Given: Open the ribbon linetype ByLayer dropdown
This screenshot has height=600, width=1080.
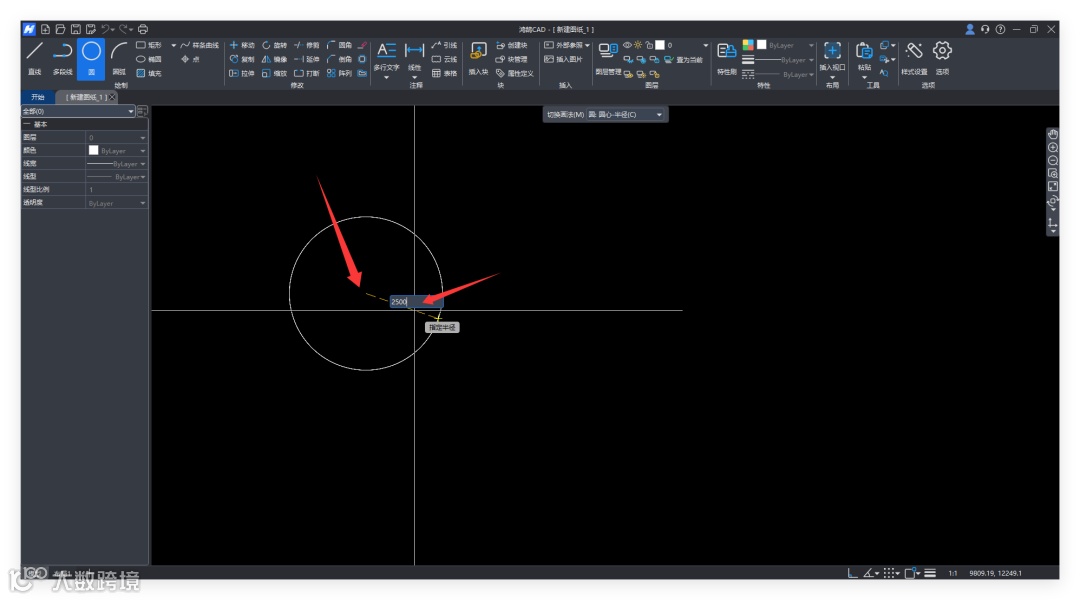Looking at the screenshot, I should [x=785, y=74].
